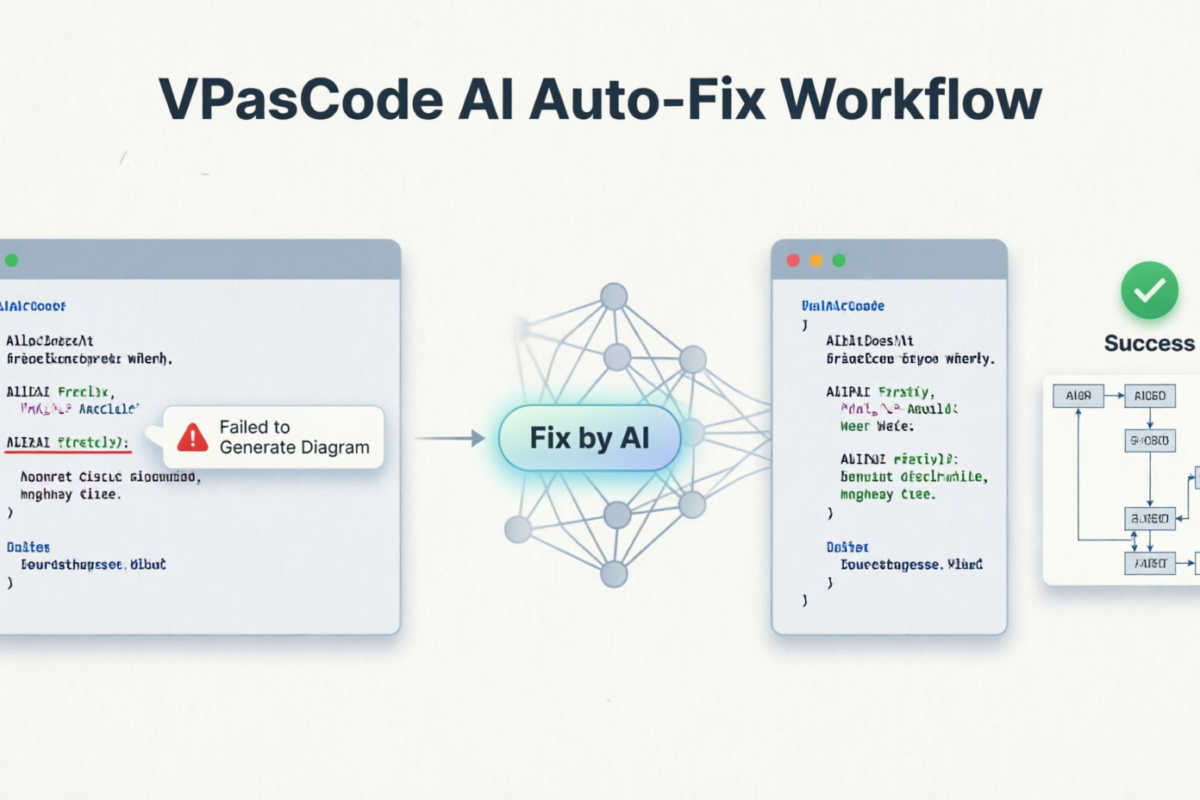Click the "VPasCode AI Auto-Fix Workflow" heading

tap(600, 100)
